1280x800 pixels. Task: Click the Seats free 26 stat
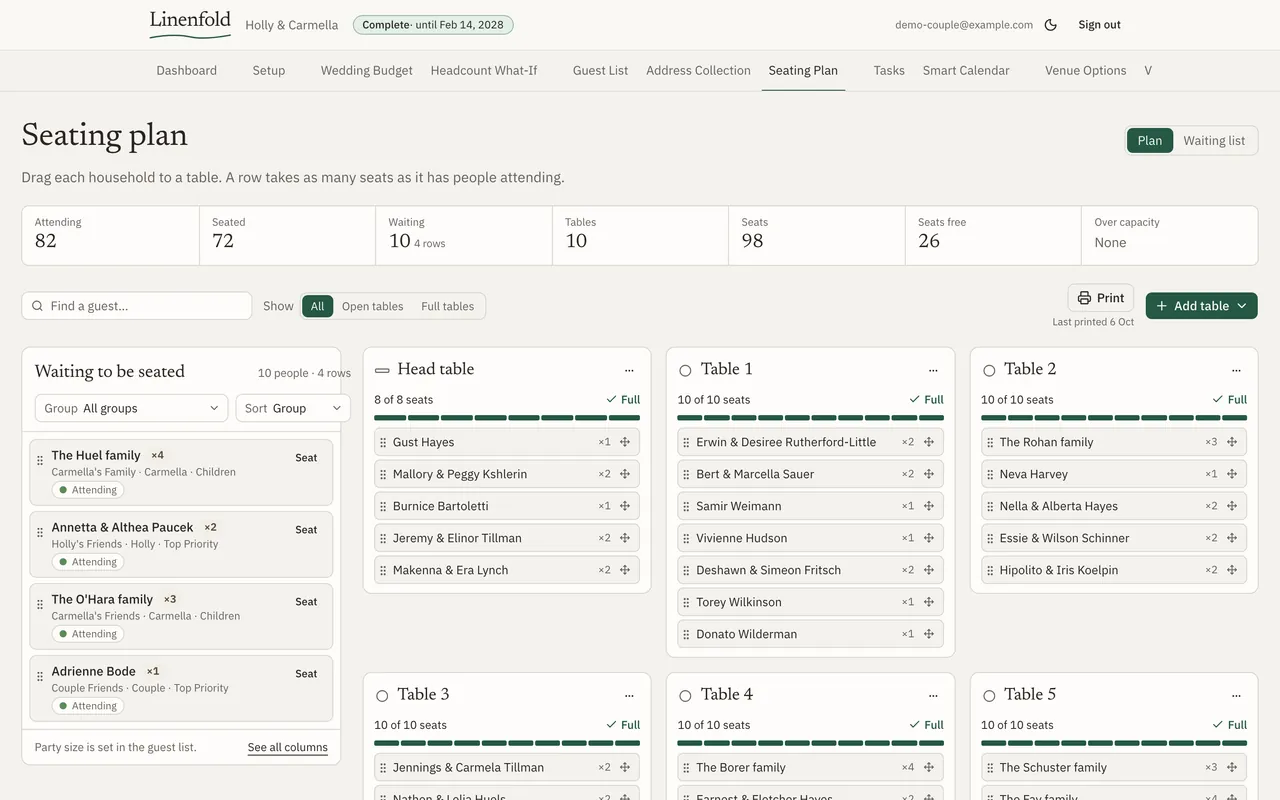(993, 235)
